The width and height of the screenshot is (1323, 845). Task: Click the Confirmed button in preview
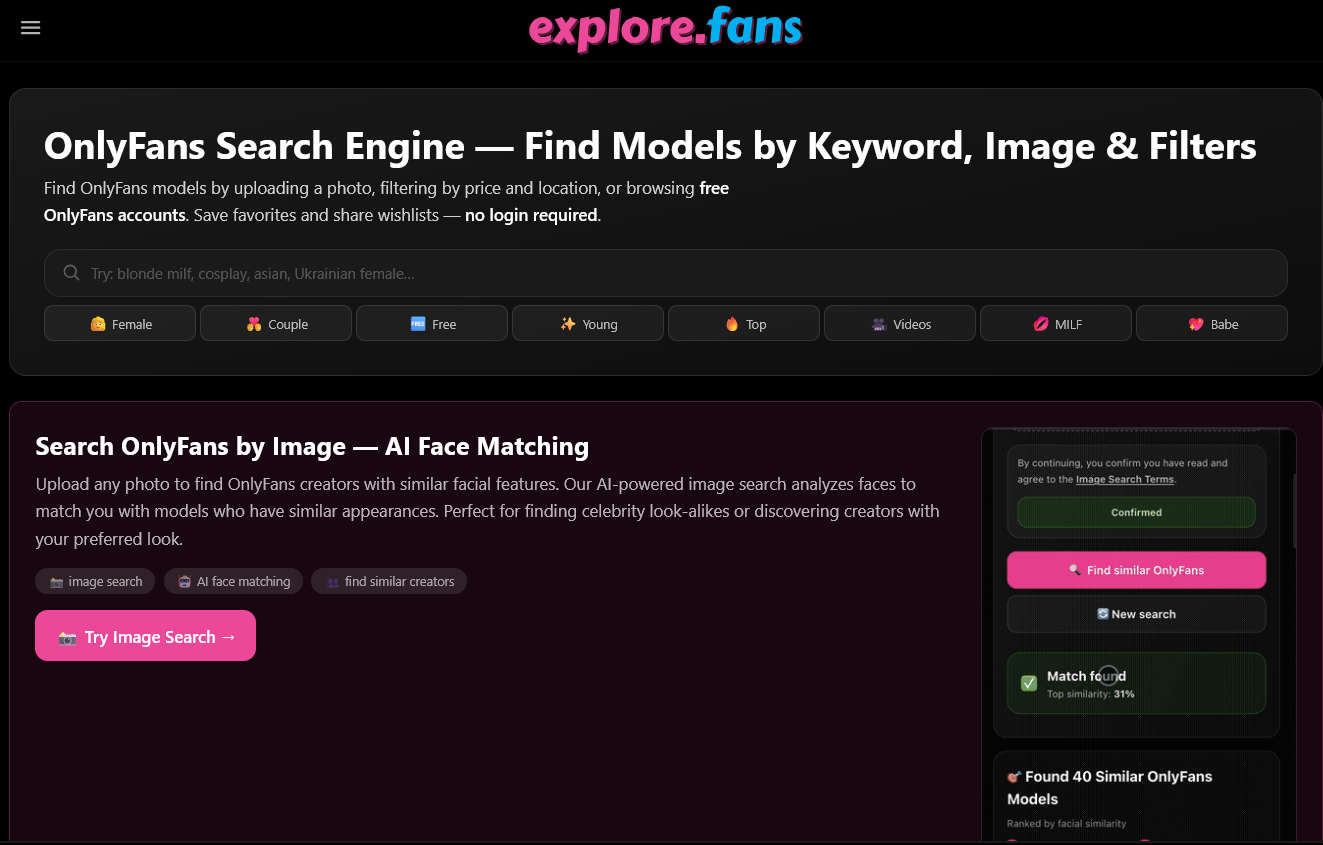point(1136,512)
